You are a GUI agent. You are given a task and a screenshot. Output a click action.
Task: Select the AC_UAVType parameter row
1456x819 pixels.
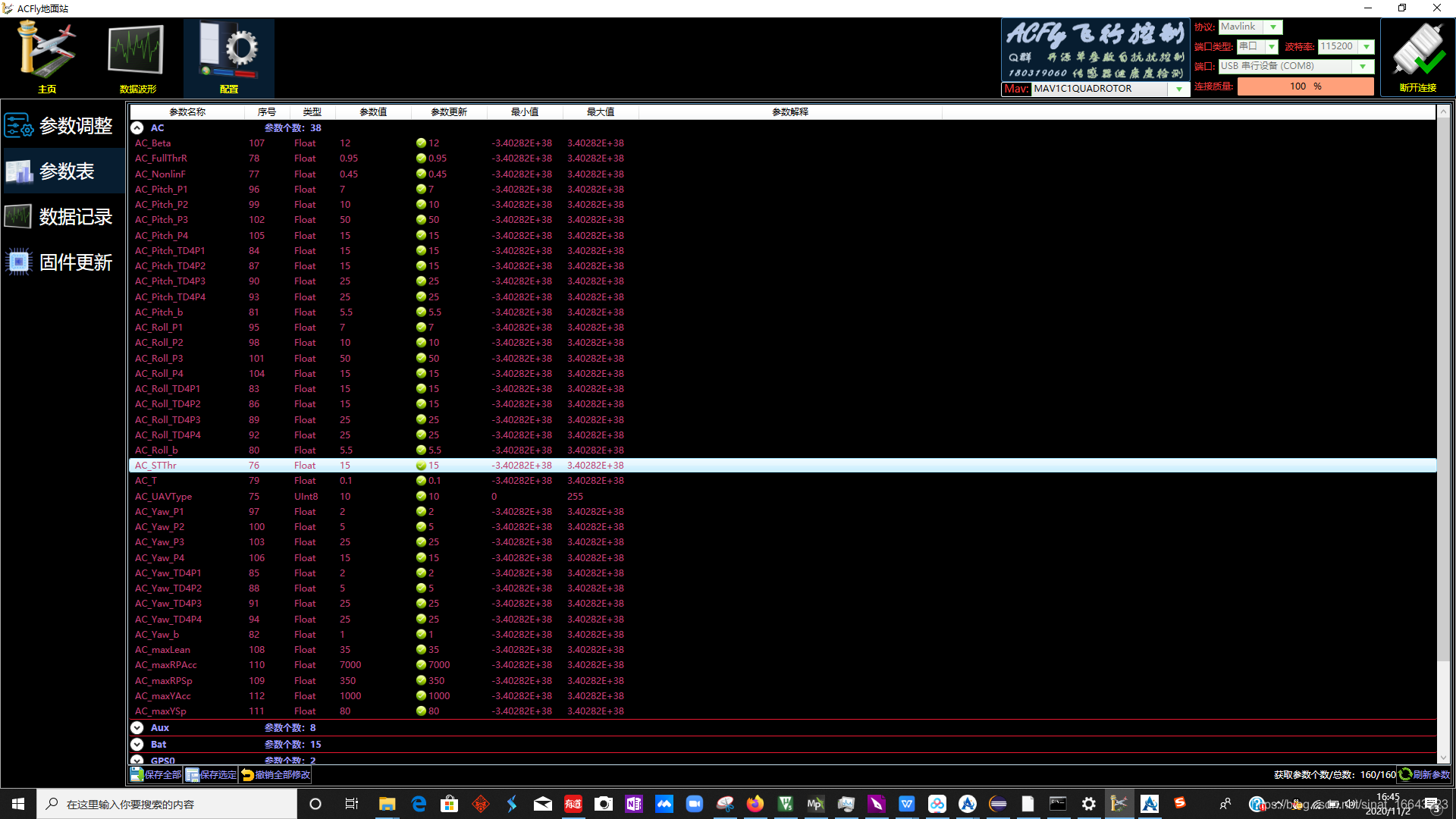tap(164, 497)
